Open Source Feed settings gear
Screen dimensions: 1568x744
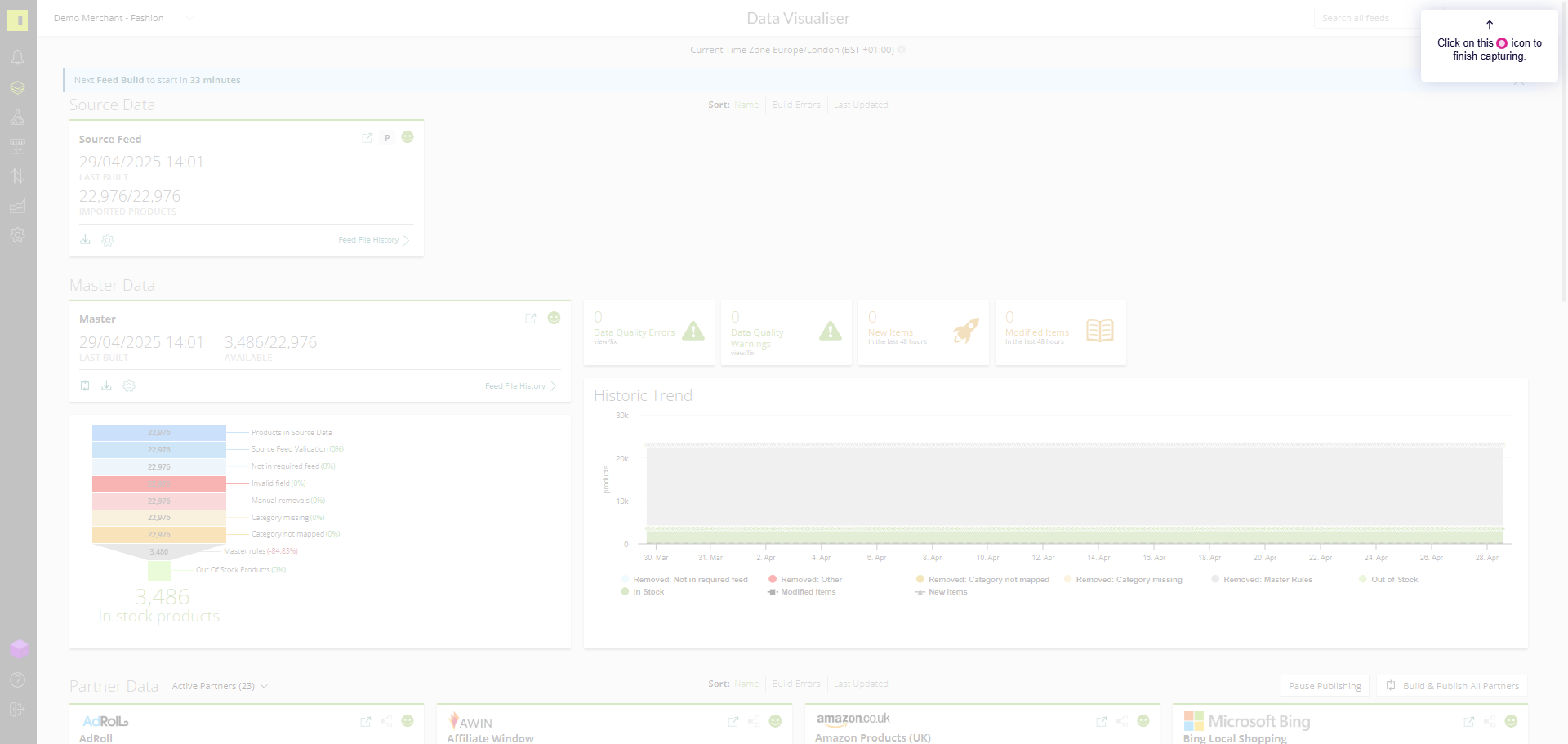pos(108,240)
